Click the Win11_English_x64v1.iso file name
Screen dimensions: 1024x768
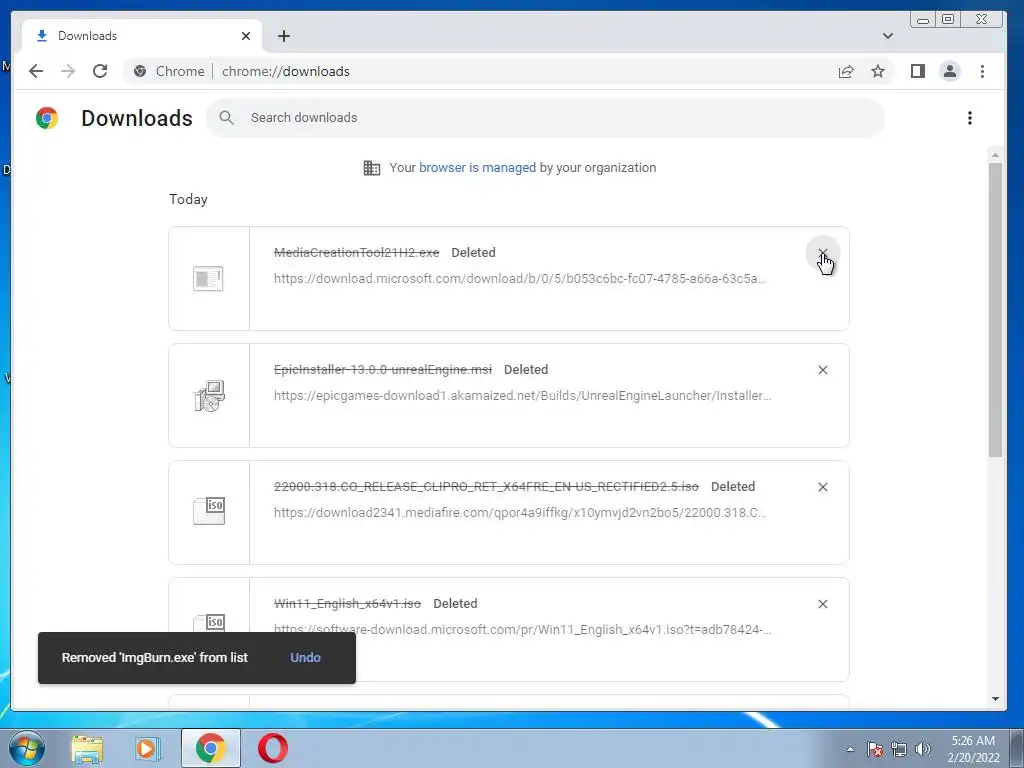coord(347,604)
